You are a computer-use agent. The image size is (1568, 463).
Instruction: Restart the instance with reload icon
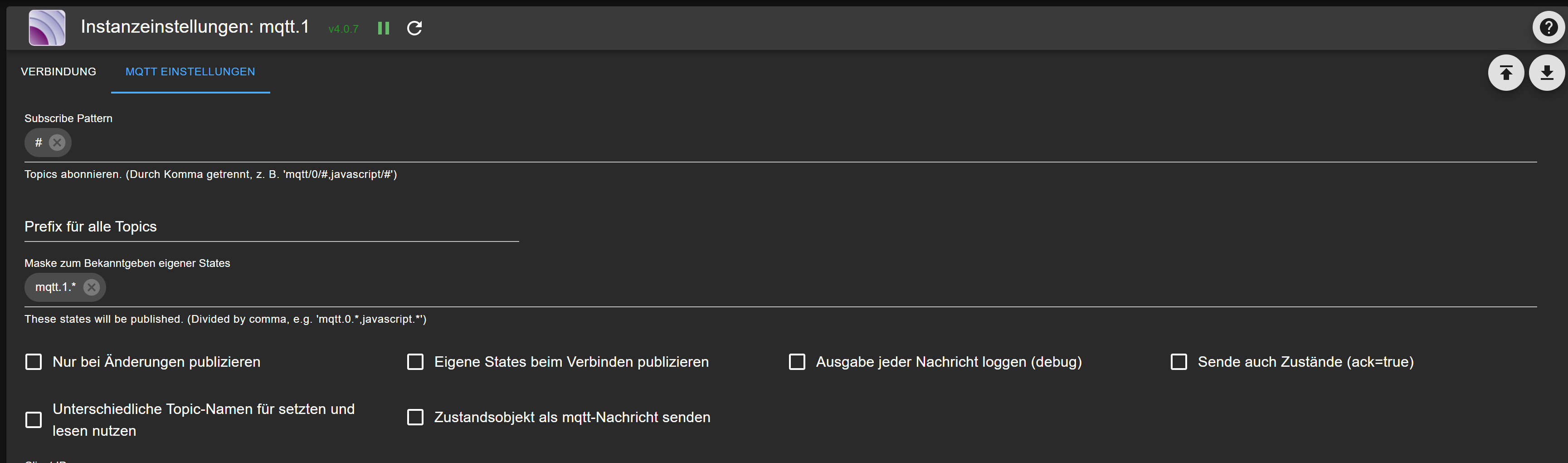pyautogui.click(x=414, y=28)
